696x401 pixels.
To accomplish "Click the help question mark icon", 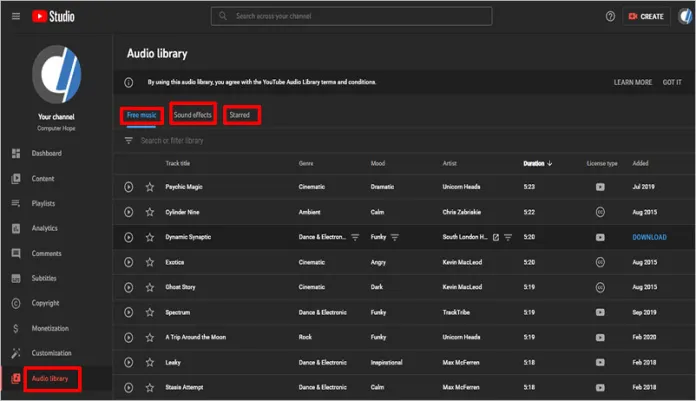I will 610,17.
